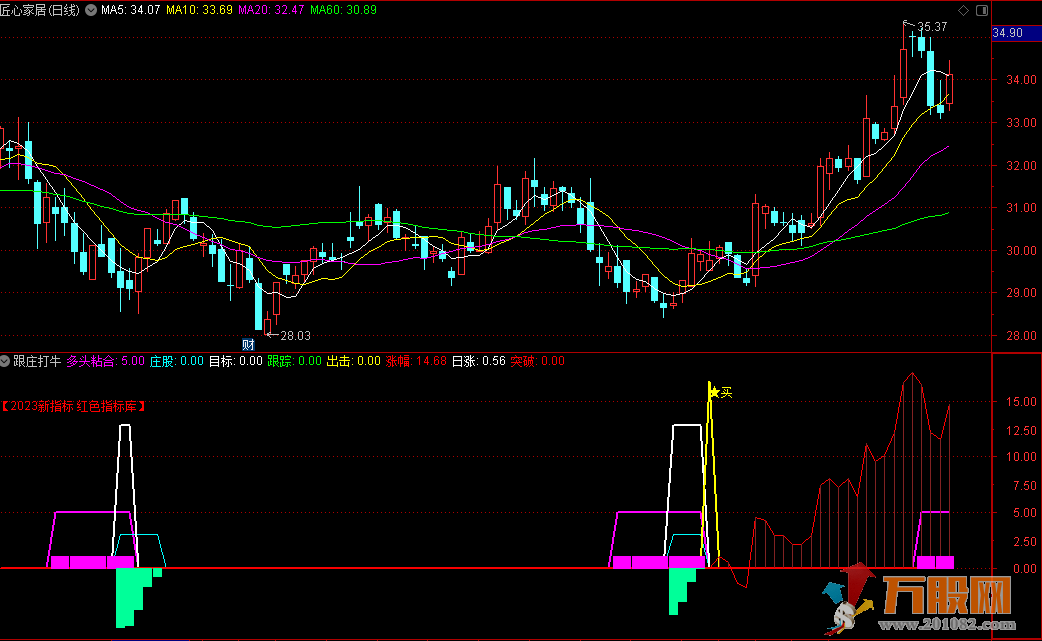Image resolution: width=1042 pixels, height=641 pixels.
Task: Expand the dropdown next to 跟庄打牛 indicator
Action: click(x=5, y=361)
